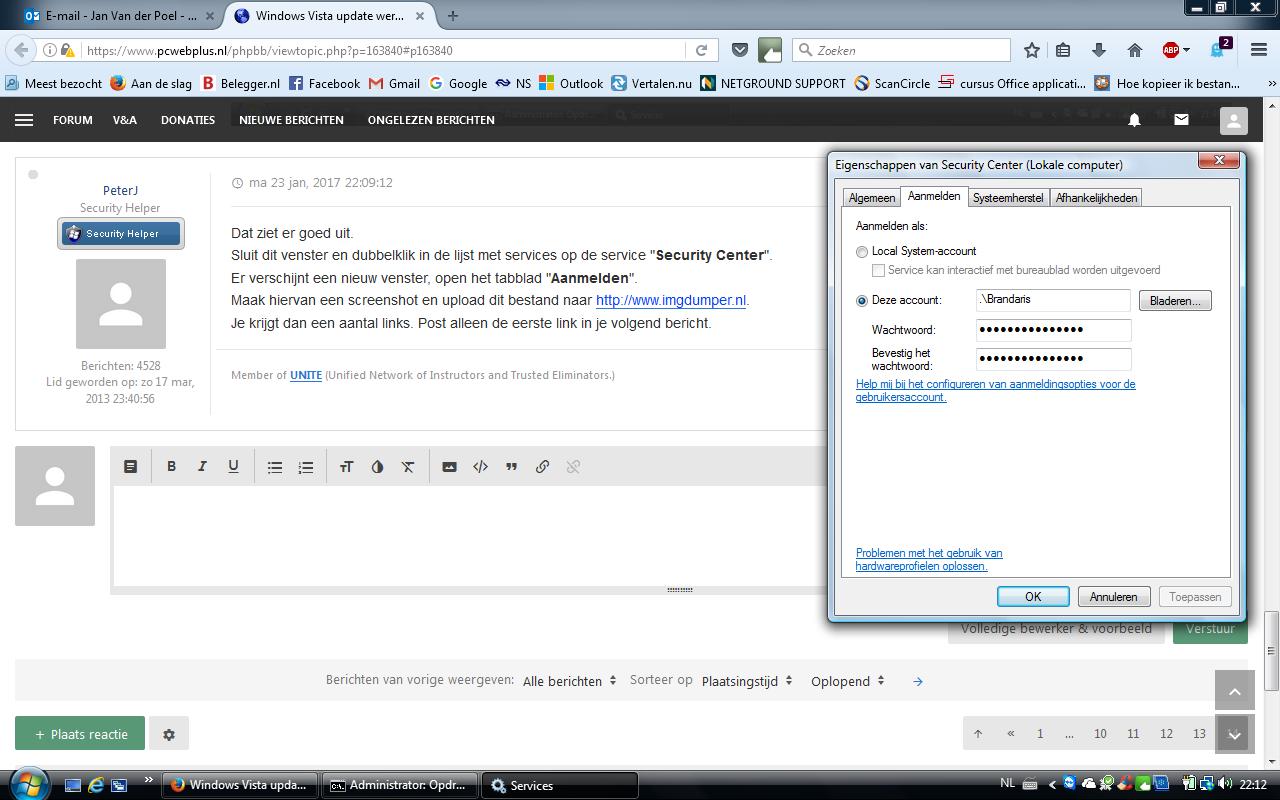Open private messages envelope icon
Screen dimensions: 1280x800
pos(1181,120)
